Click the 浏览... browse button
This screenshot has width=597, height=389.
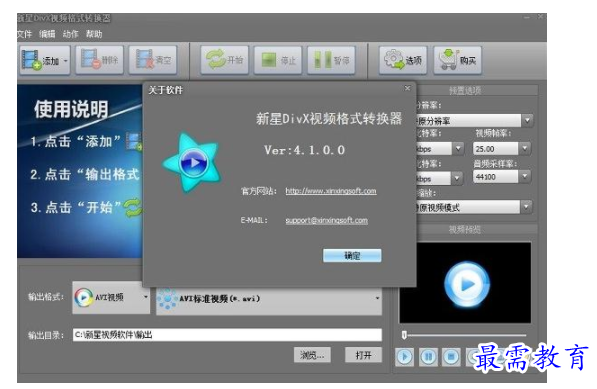coord(312,355)
